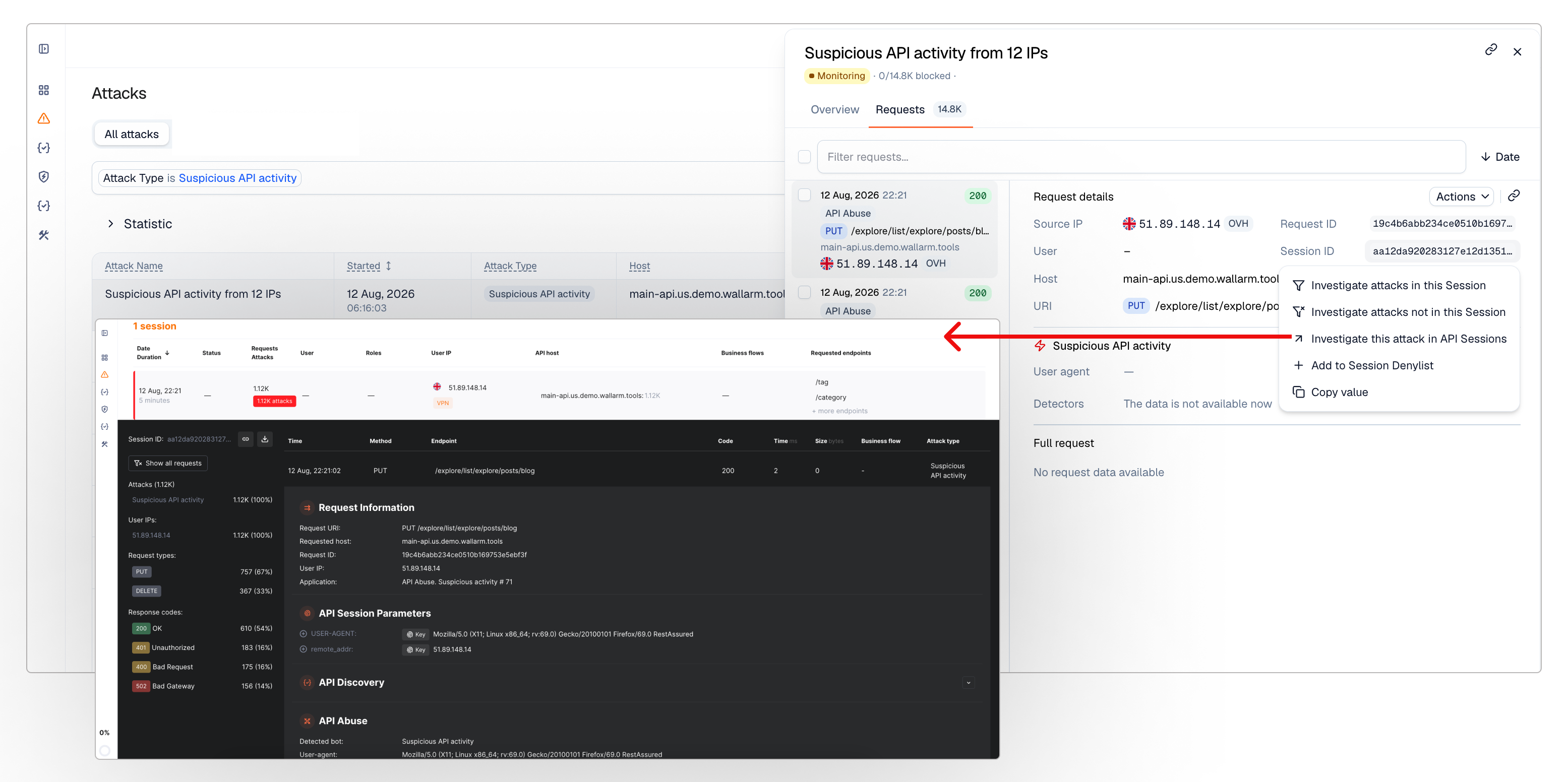Select the All attacks tab
The width and height of the screenshot is (1568, 782).
pyautogui.click(x=132, y=135)
